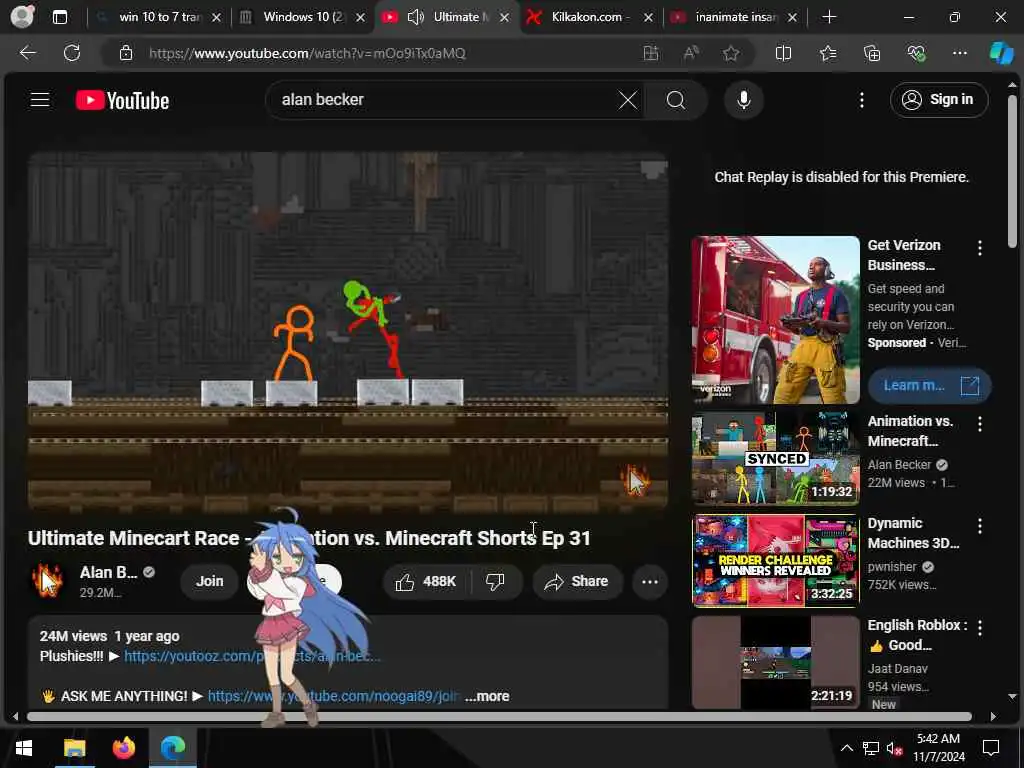
Task: Open the noogai89 join link
Action: tap(333, 696)
